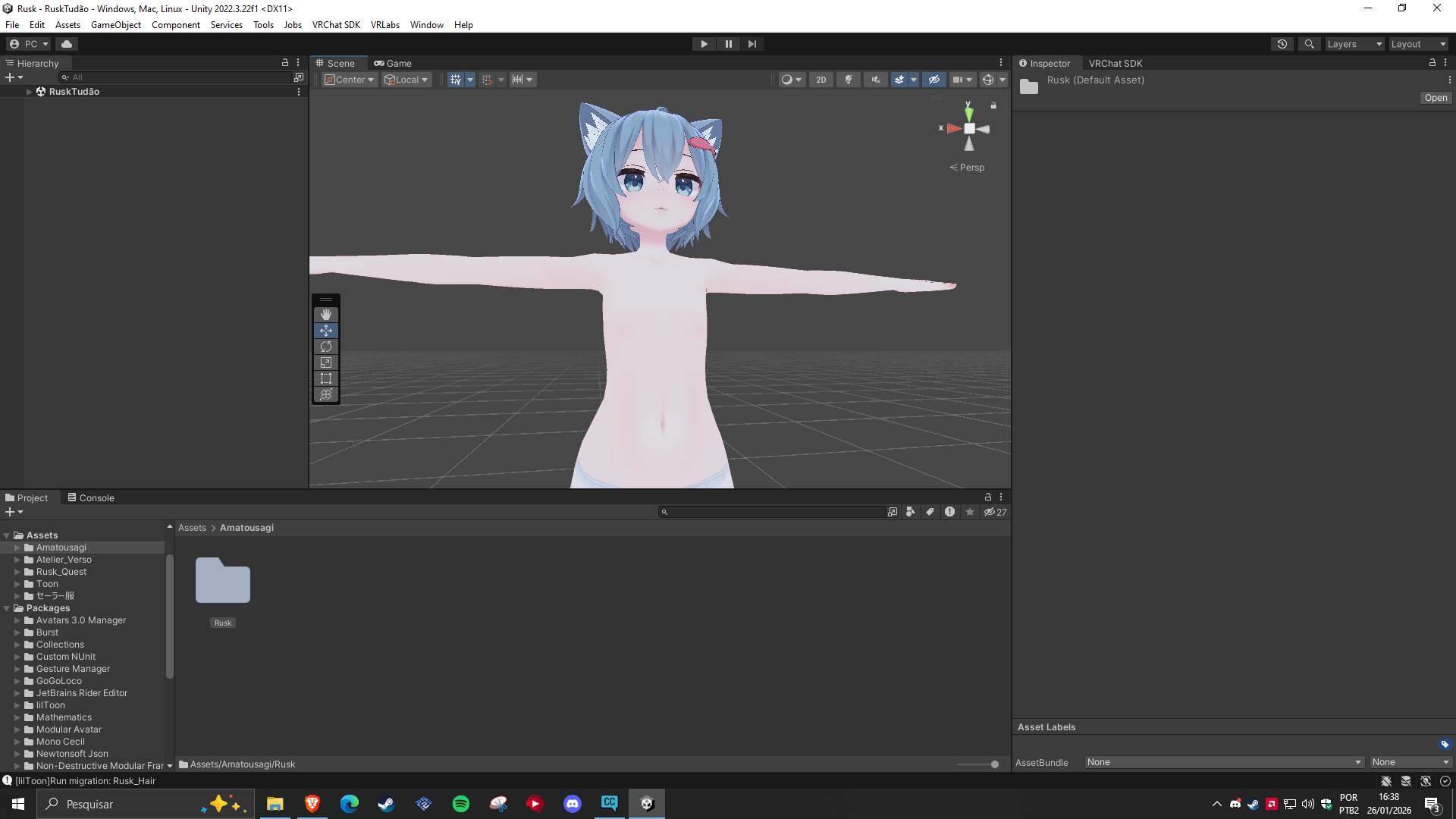Click the Project search by import log icon
Viewport: 1456px width, 819px height.
(950, 512)
